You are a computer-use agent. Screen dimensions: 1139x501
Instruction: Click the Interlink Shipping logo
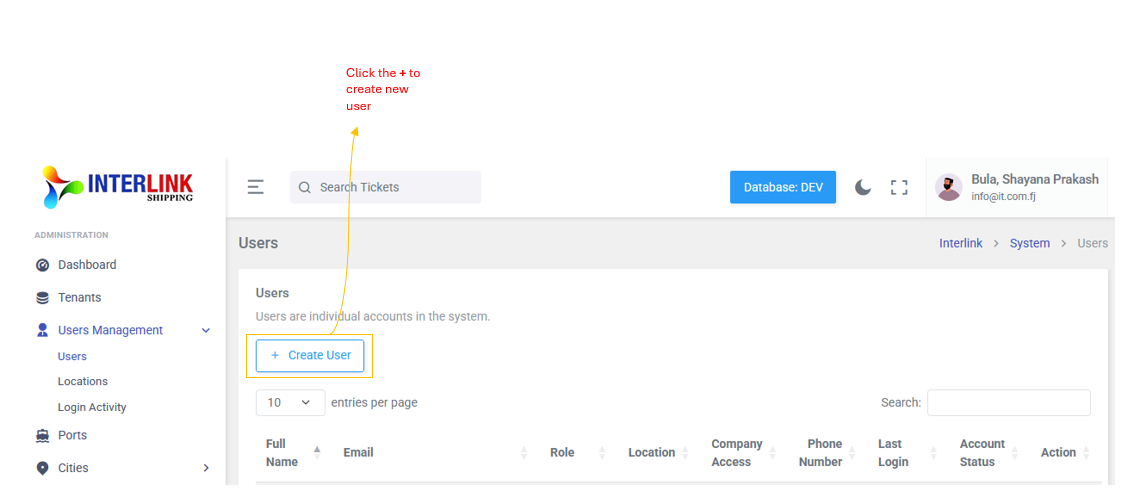(118, 187)
